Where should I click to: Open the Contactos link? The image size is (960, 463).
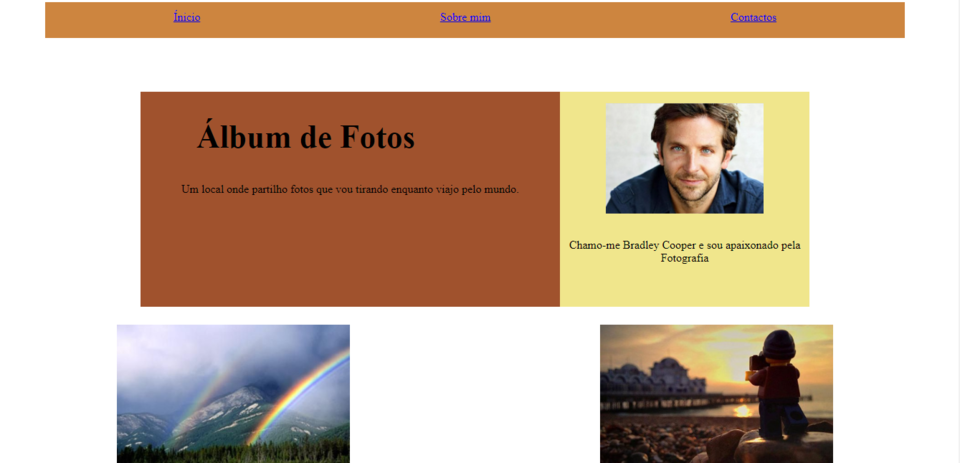point(753,17)
